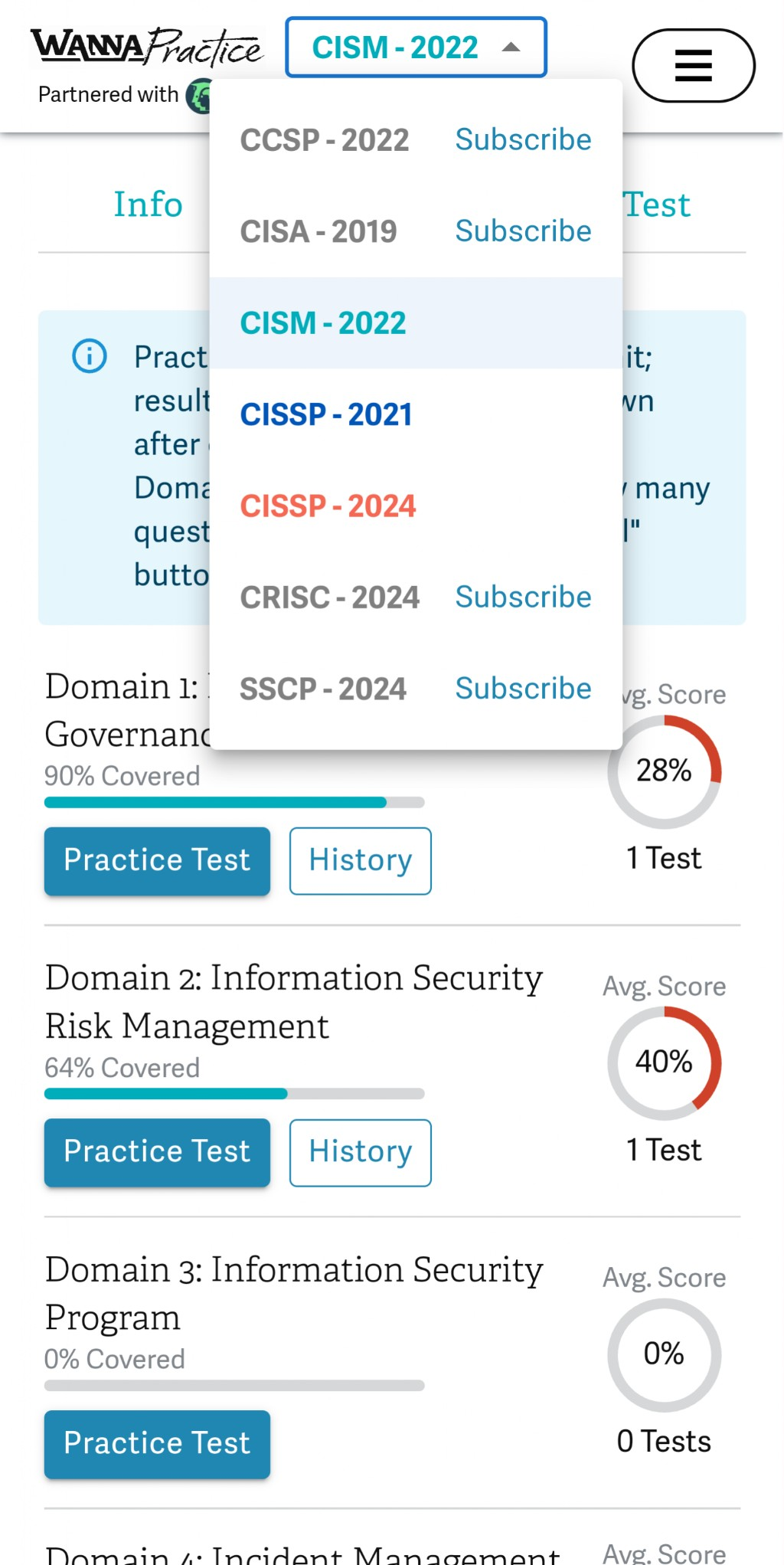Click the 28% average score circle for Domain 1
The image size is (784, 1565).
[x=664, y=771]
